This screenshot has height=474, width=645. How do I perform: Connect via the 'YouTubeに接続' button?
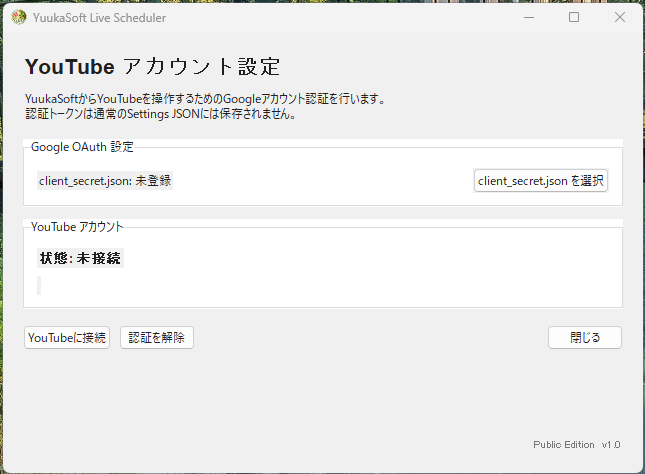67,337
